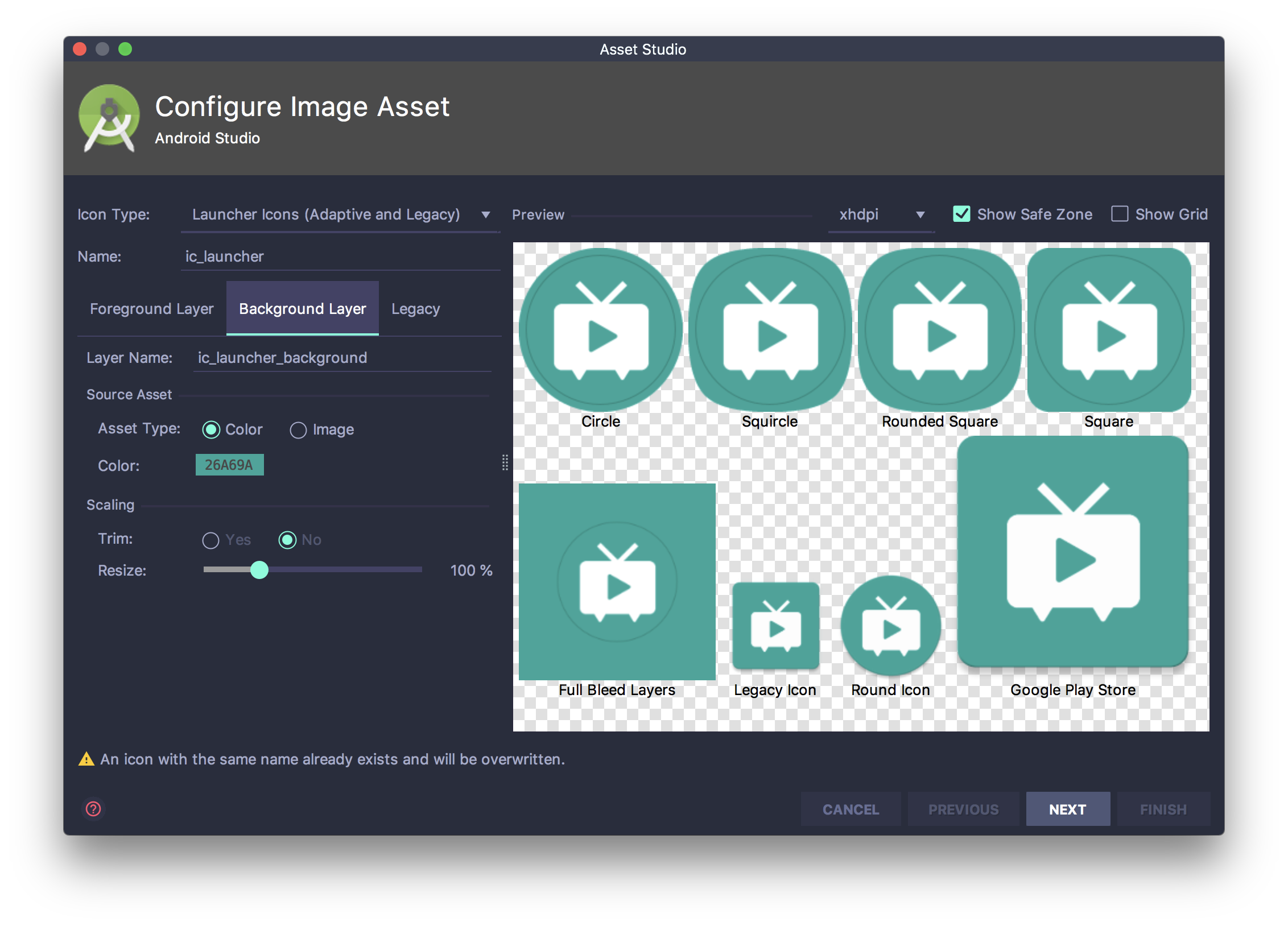Switch to the Foreground Layer tab

[151, 309]
